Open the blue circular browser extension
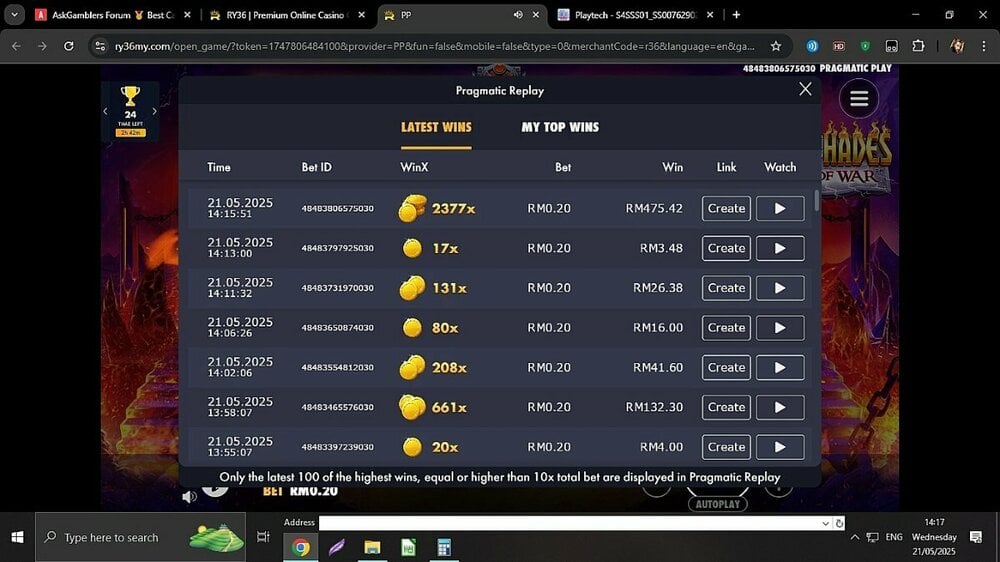The height and width of the screenshot is (562, 1000). pyautogui.click(x=812, y=46)
